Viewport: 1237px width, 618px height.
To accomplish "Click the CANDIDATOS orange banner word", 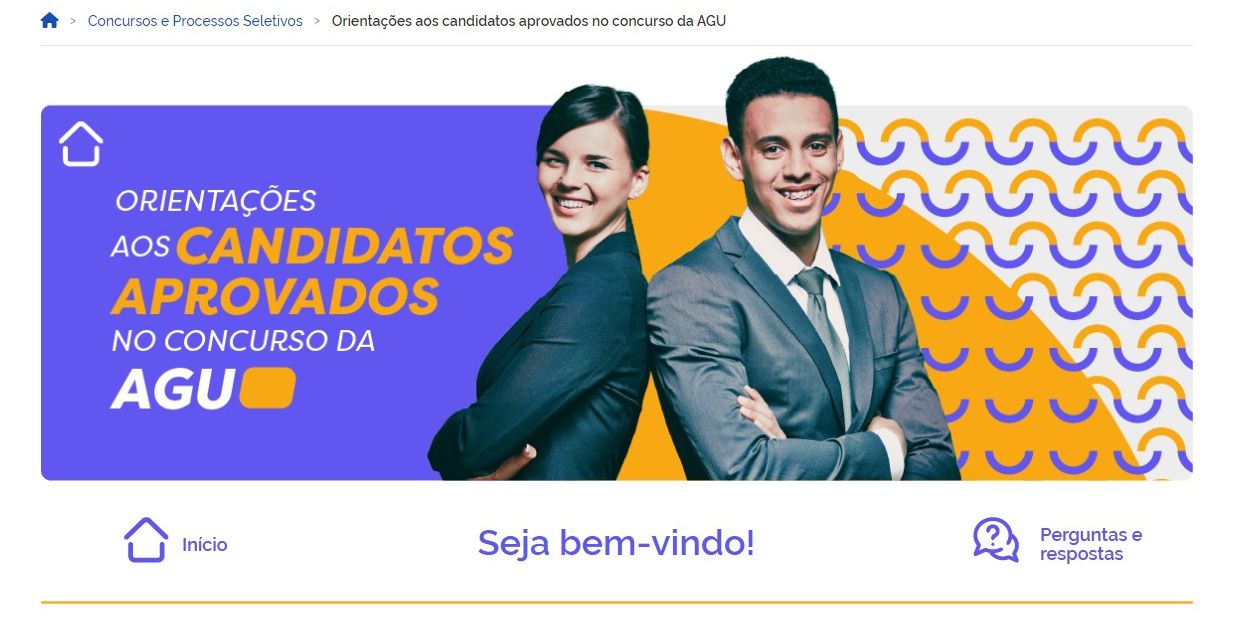I will pyautogui.click(x=345, y=246).
